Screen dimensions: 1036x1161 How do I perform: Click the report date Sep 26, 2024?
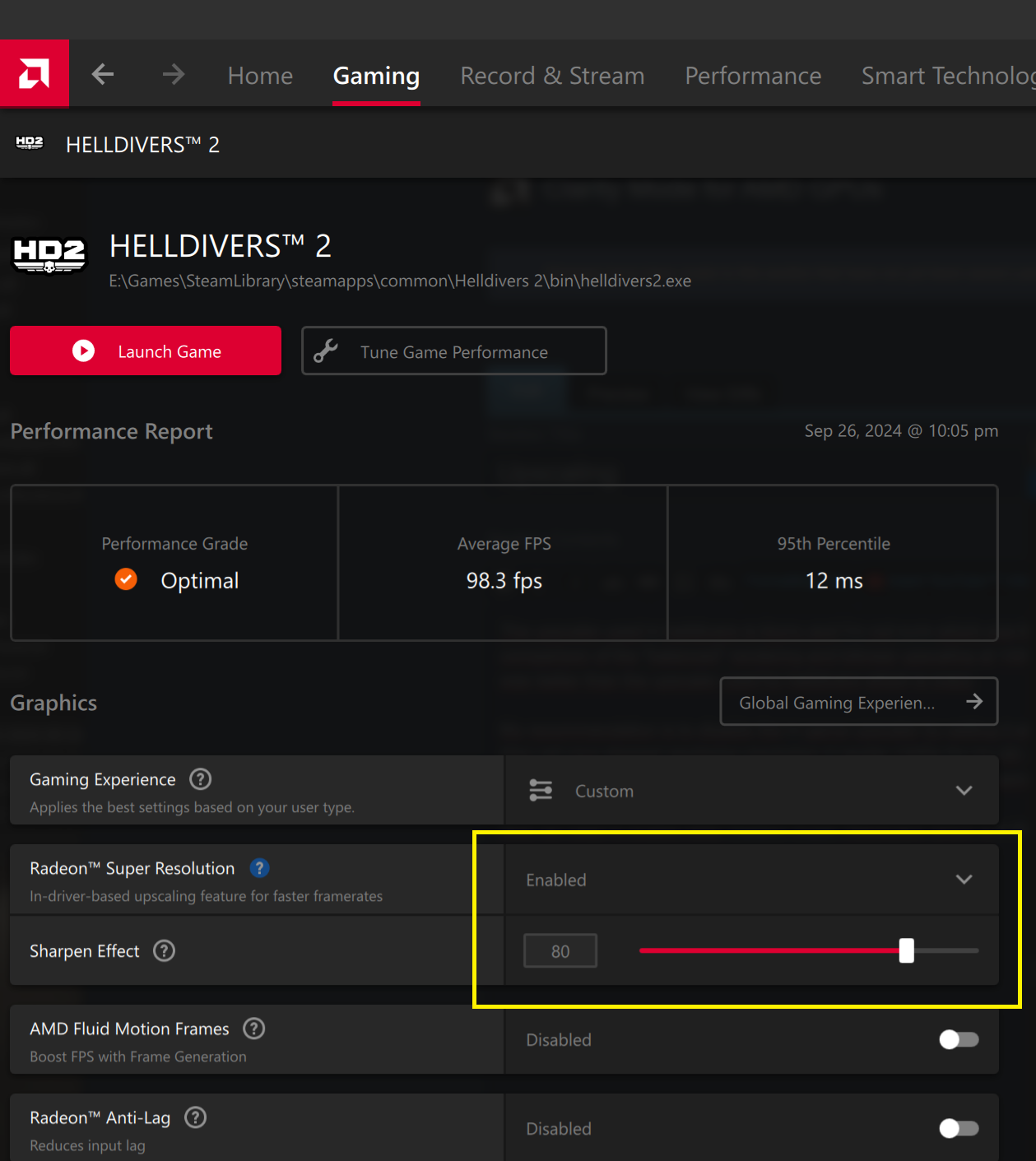click(x=901, y=430)
